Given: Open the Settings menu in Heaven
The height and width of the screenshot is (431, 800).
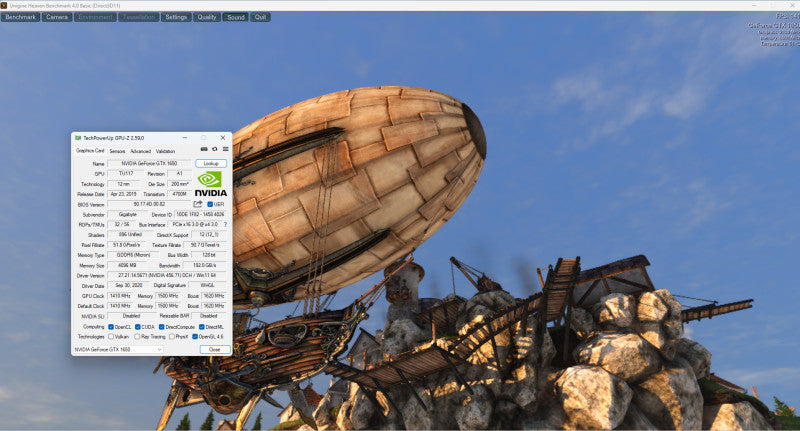Looking at the screenshot, I should (176, 17).
